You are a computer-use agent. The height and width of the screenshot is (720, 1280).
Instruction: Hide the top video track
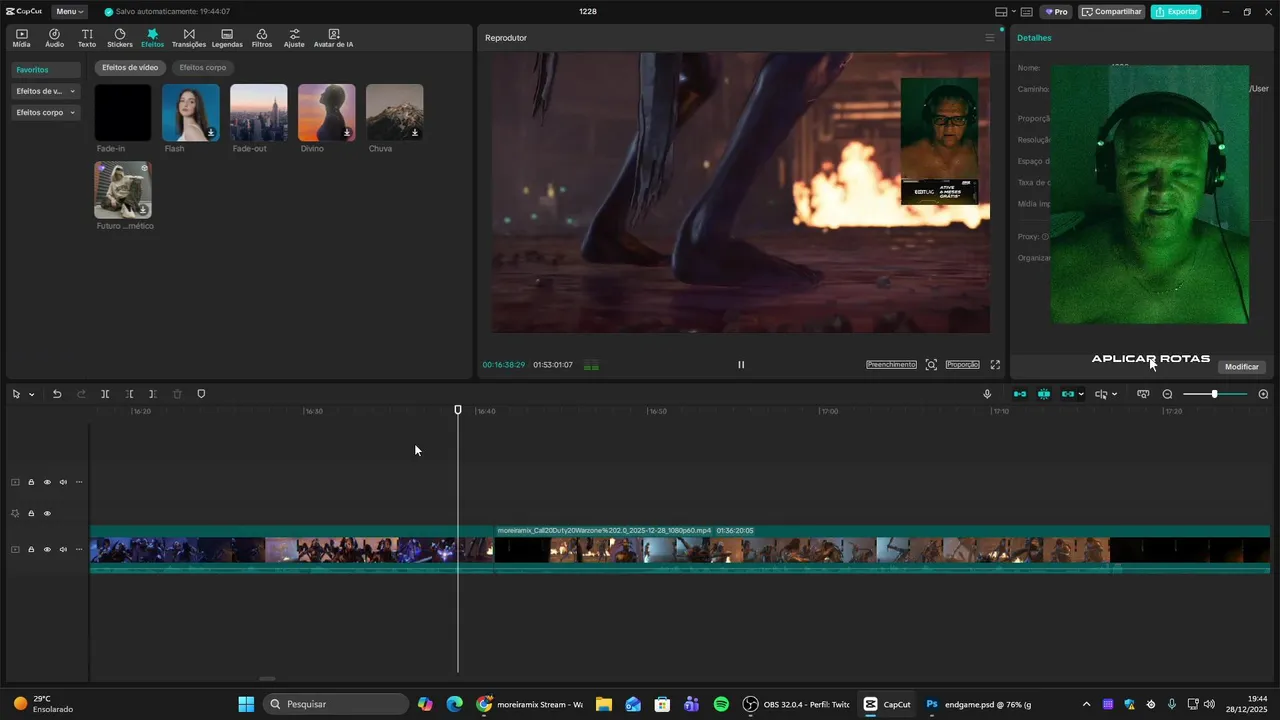click(47, 482)
